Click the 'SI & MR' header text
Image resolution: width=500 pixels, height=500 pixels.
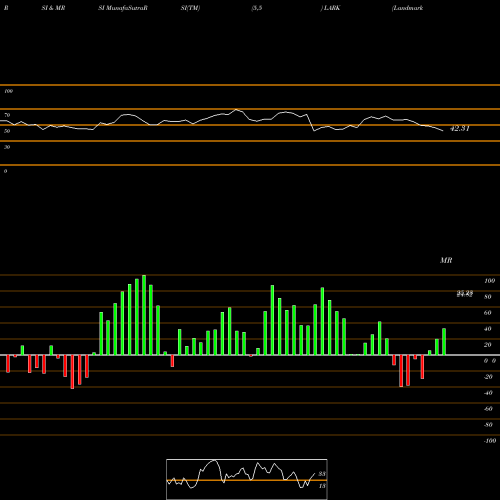53,8
